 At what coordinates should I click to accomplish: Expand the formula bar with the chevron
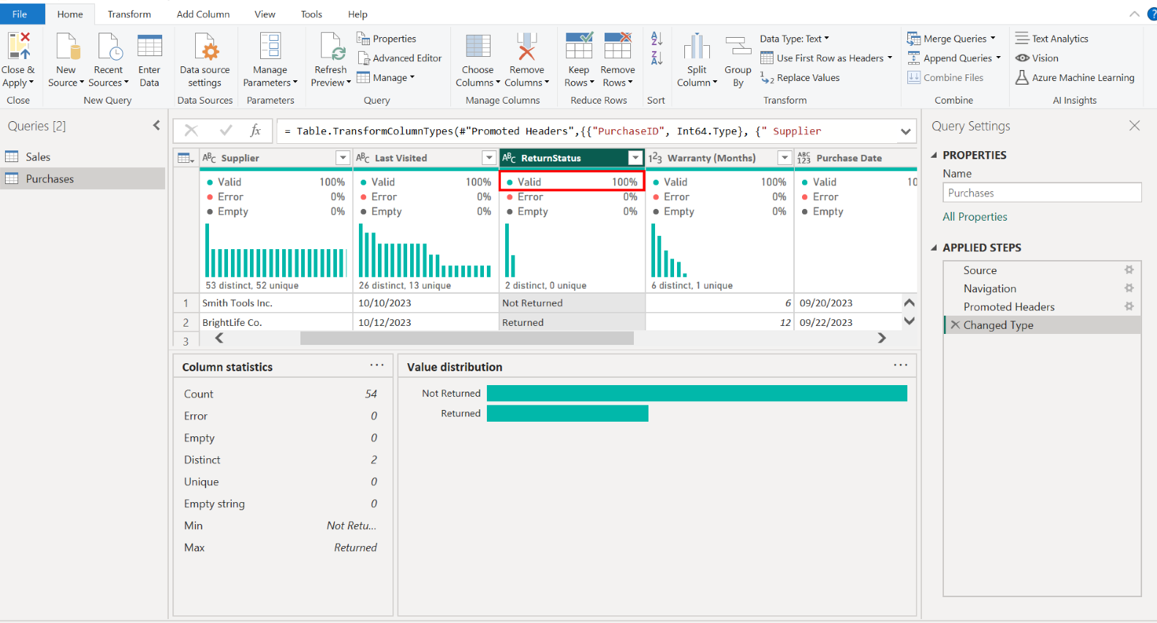pyautogui.click(x=905, y=131)
